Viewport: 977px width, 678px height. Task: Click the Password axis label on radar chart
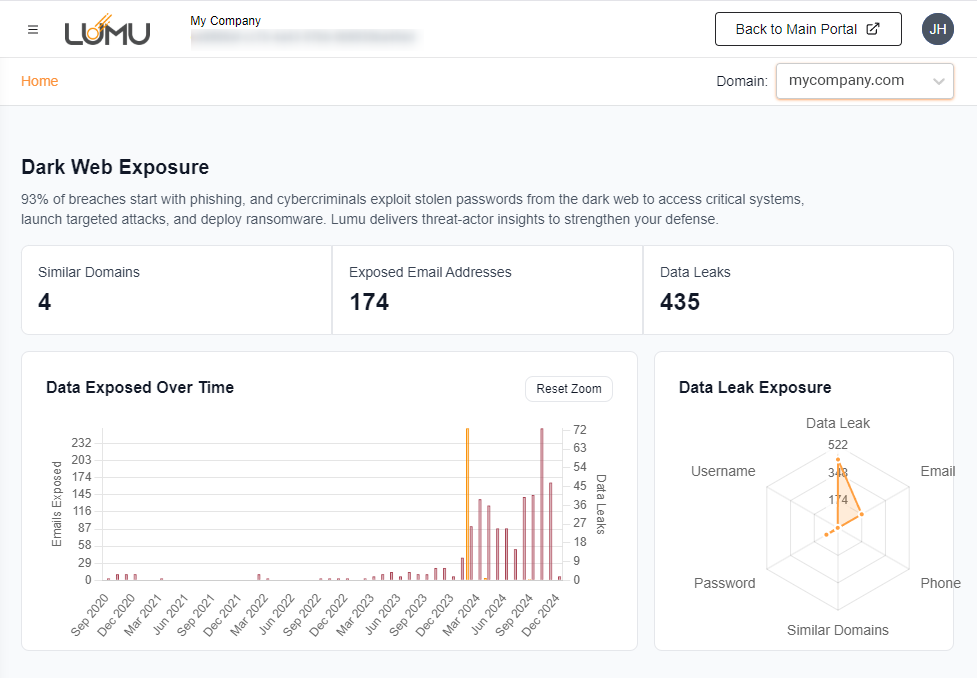725,583
